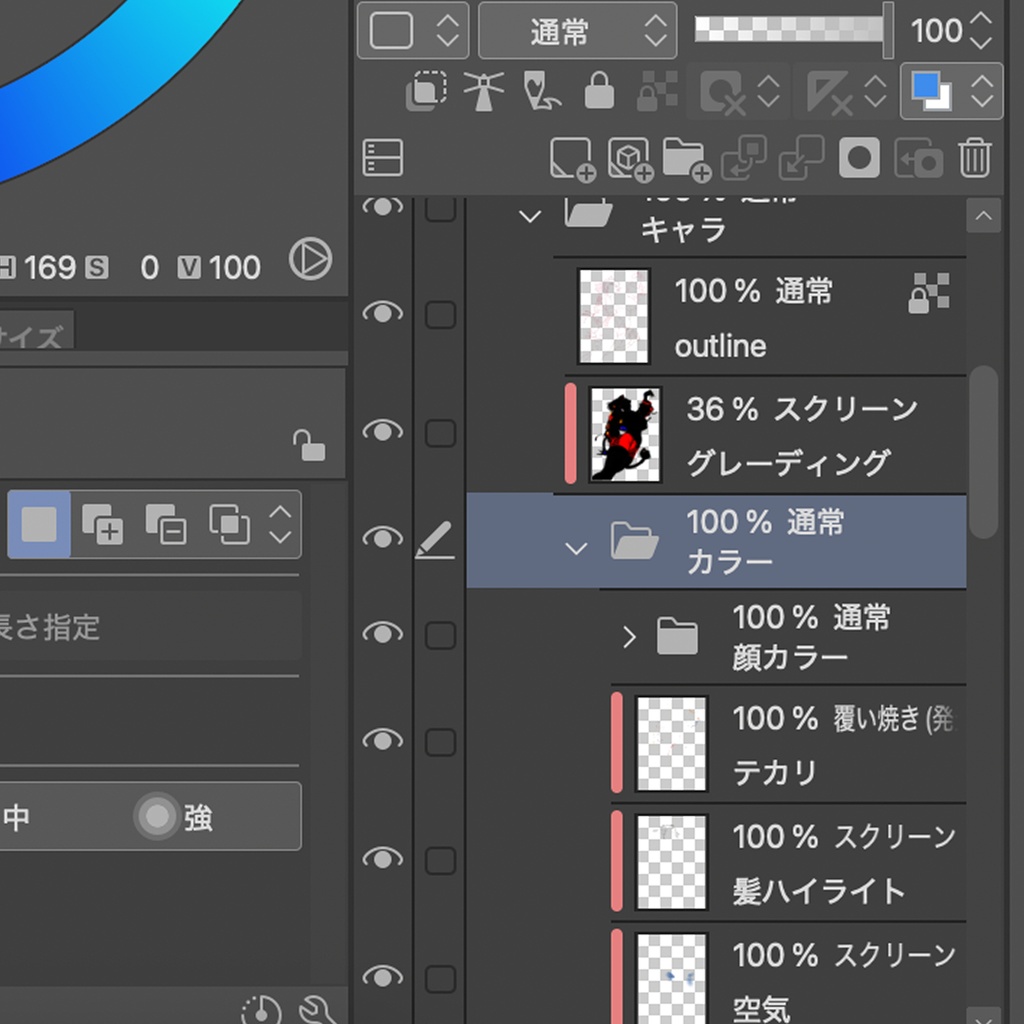
Task: Select add to selection mode
Action: [x=103, y=524]
